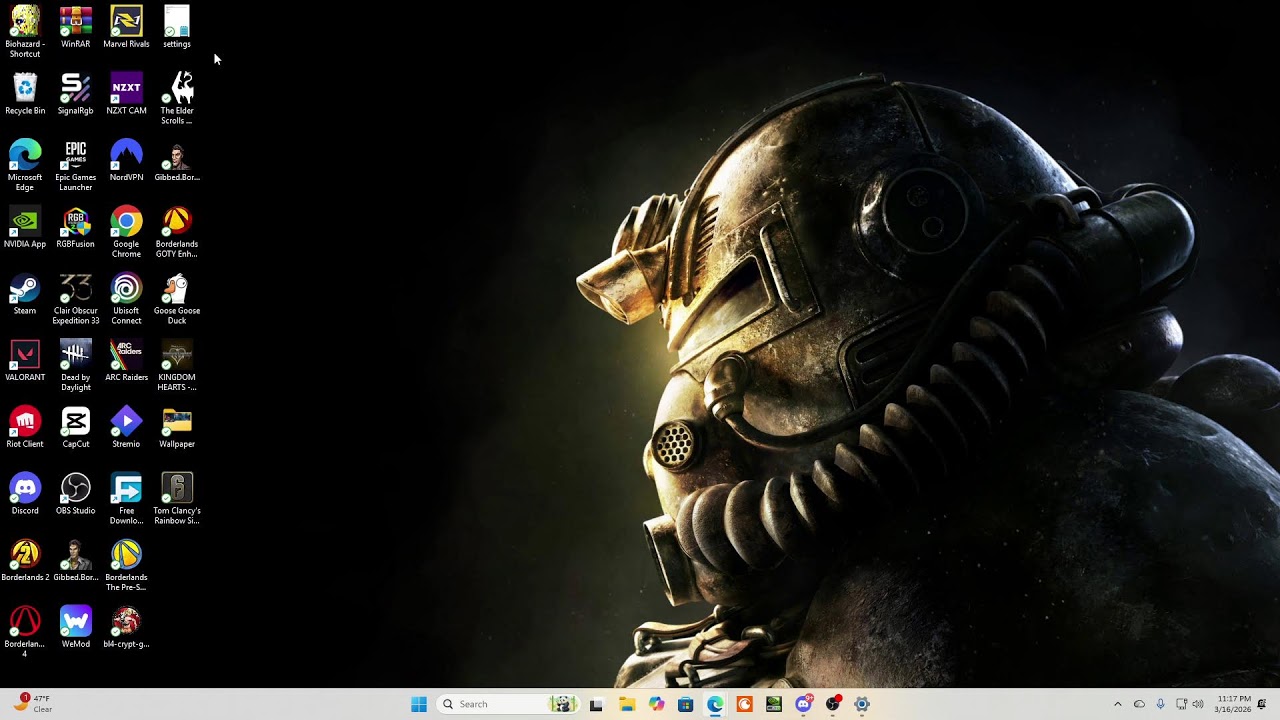
Task: Click the Discord desktop icon
Action: click(x=25, y=495)
